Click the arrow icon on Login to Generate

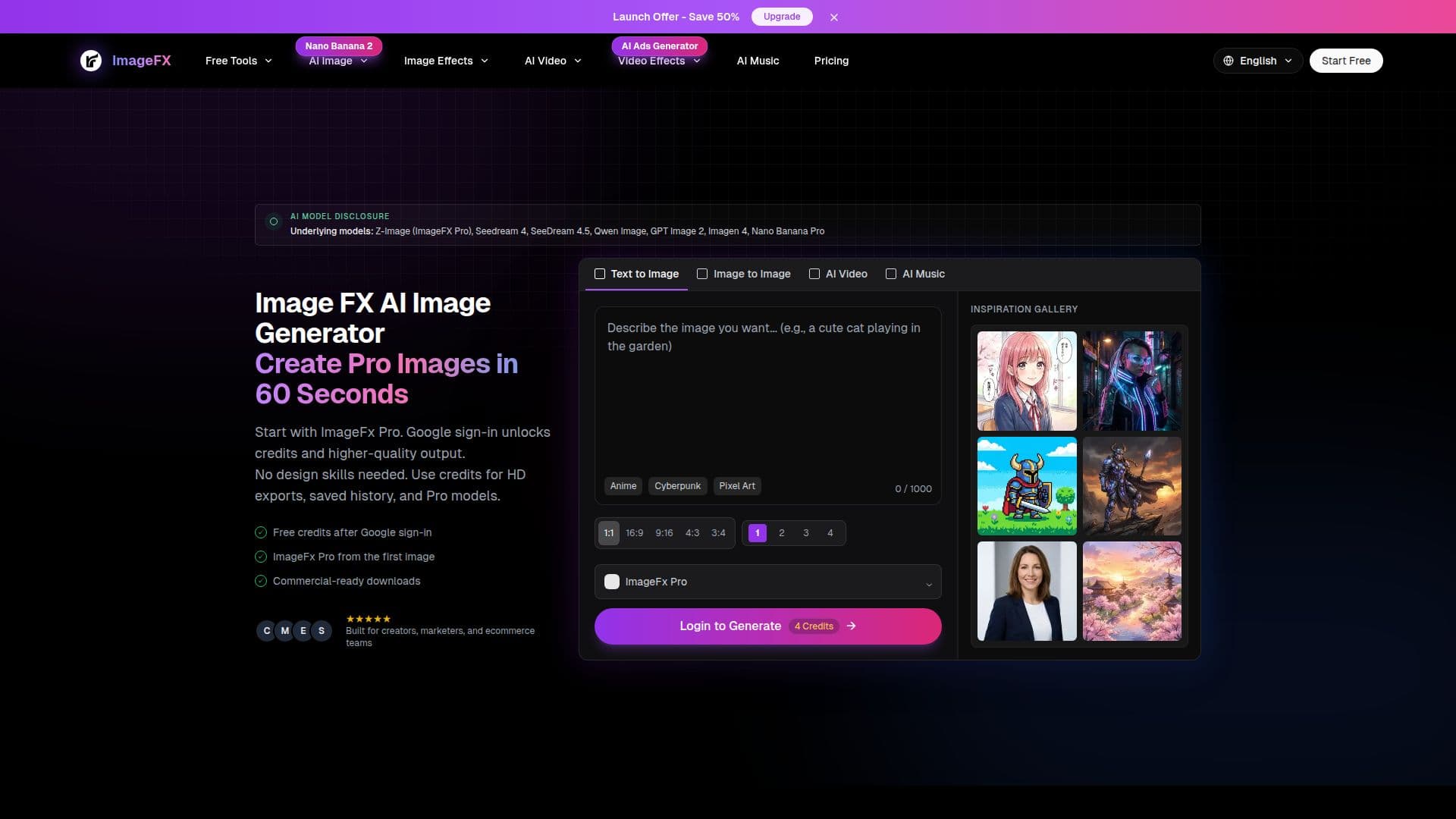pos(851,626)
